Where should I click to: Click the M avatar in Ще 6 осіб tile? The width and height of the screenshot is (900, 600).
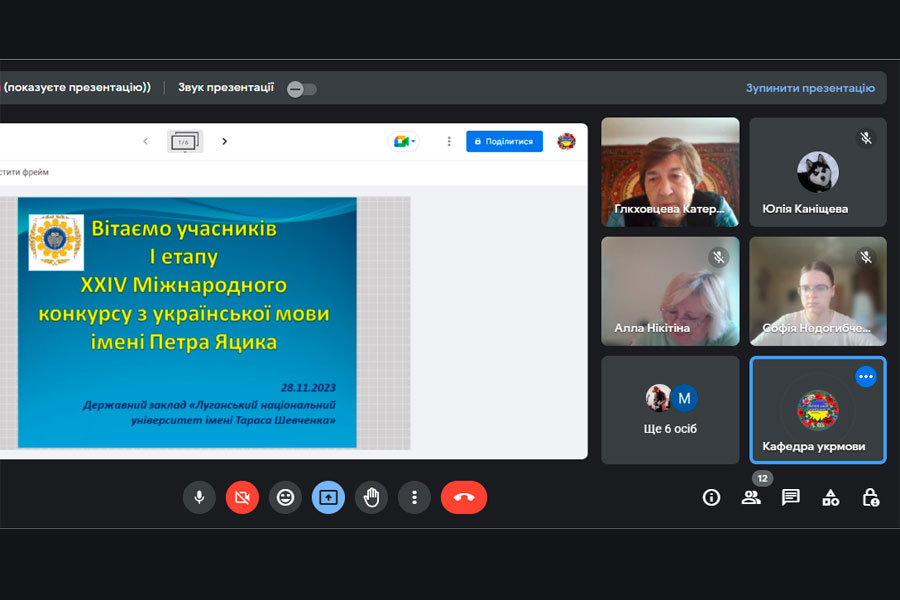pos(684,398)
